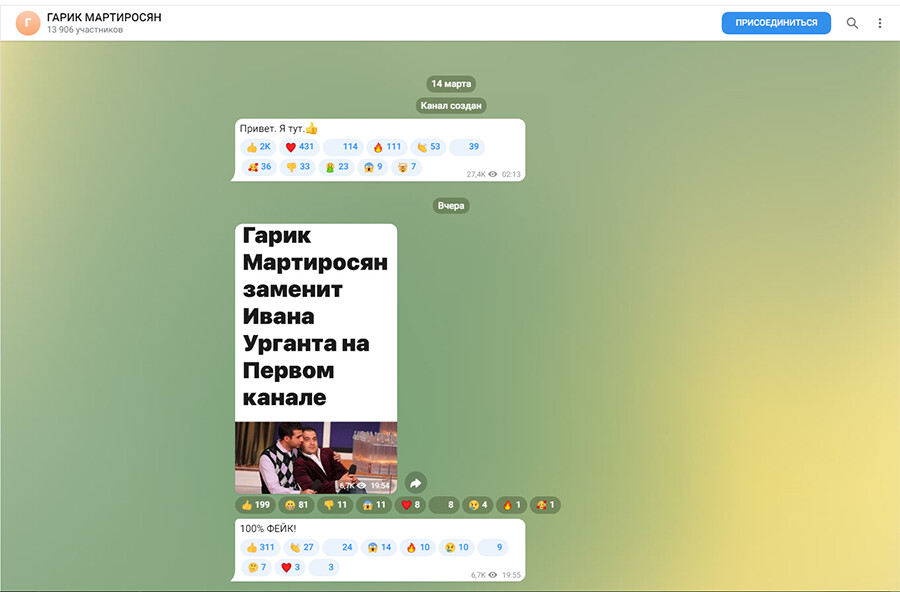Toggle the fire reaction with 1
Screen dimensions: 900x592
click(x=511, y=505)
